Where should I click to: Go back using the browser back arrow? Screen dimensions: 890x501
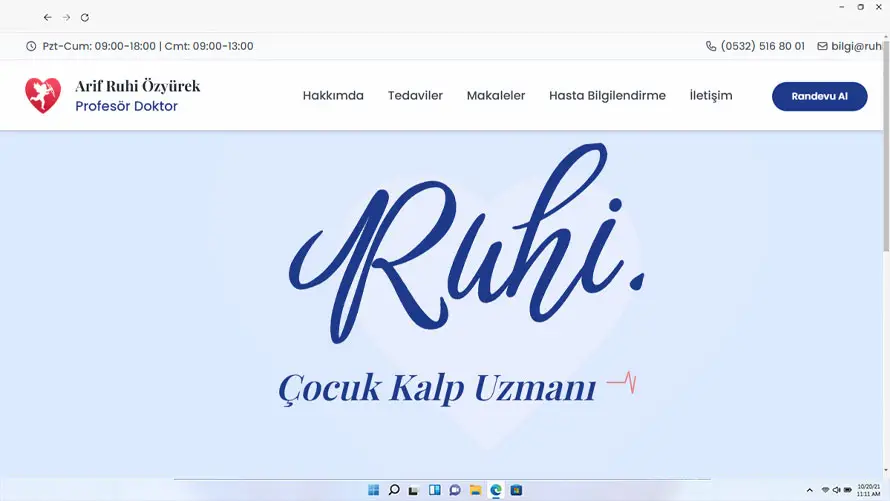tap(48, 18)
